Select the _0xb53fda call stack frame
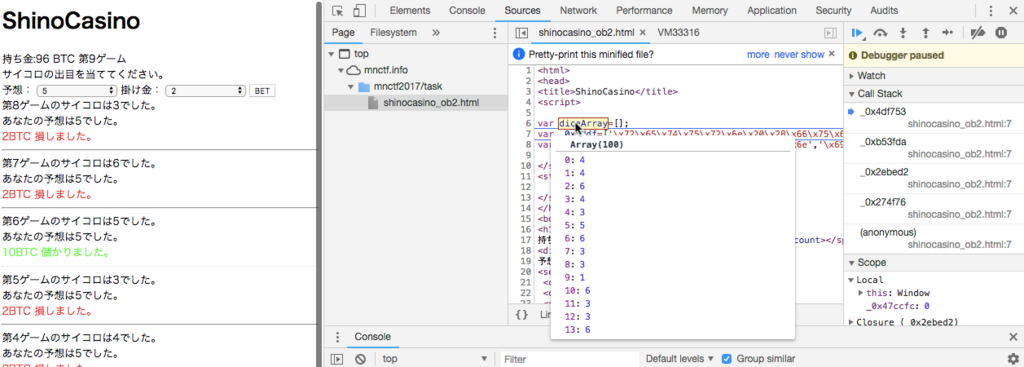This screenshot has height=367, width=1024. click(x=933, y=147)
